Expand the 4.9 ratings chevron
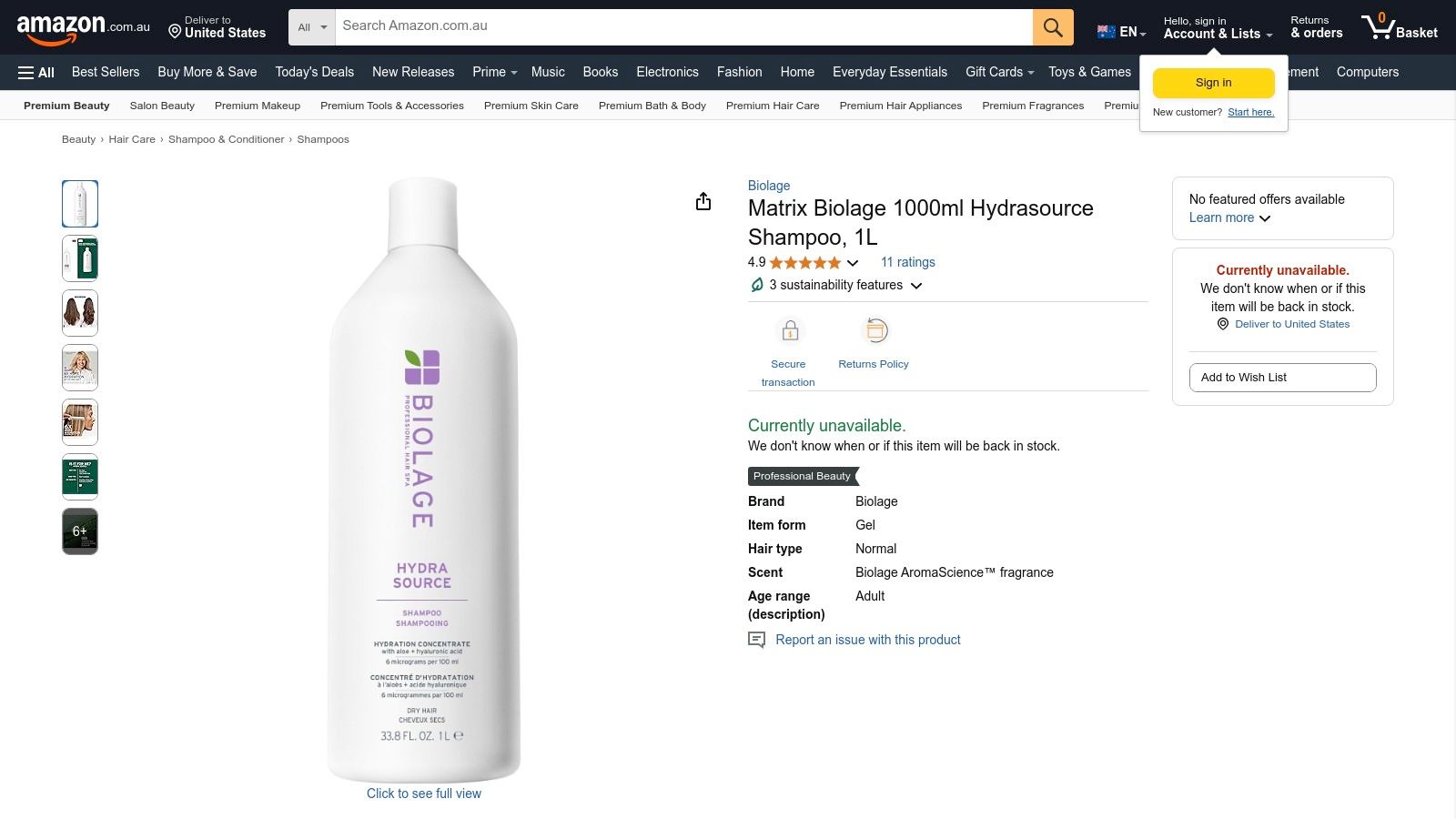The width and height of the screenshot is (1456, 819). point(852,263)
